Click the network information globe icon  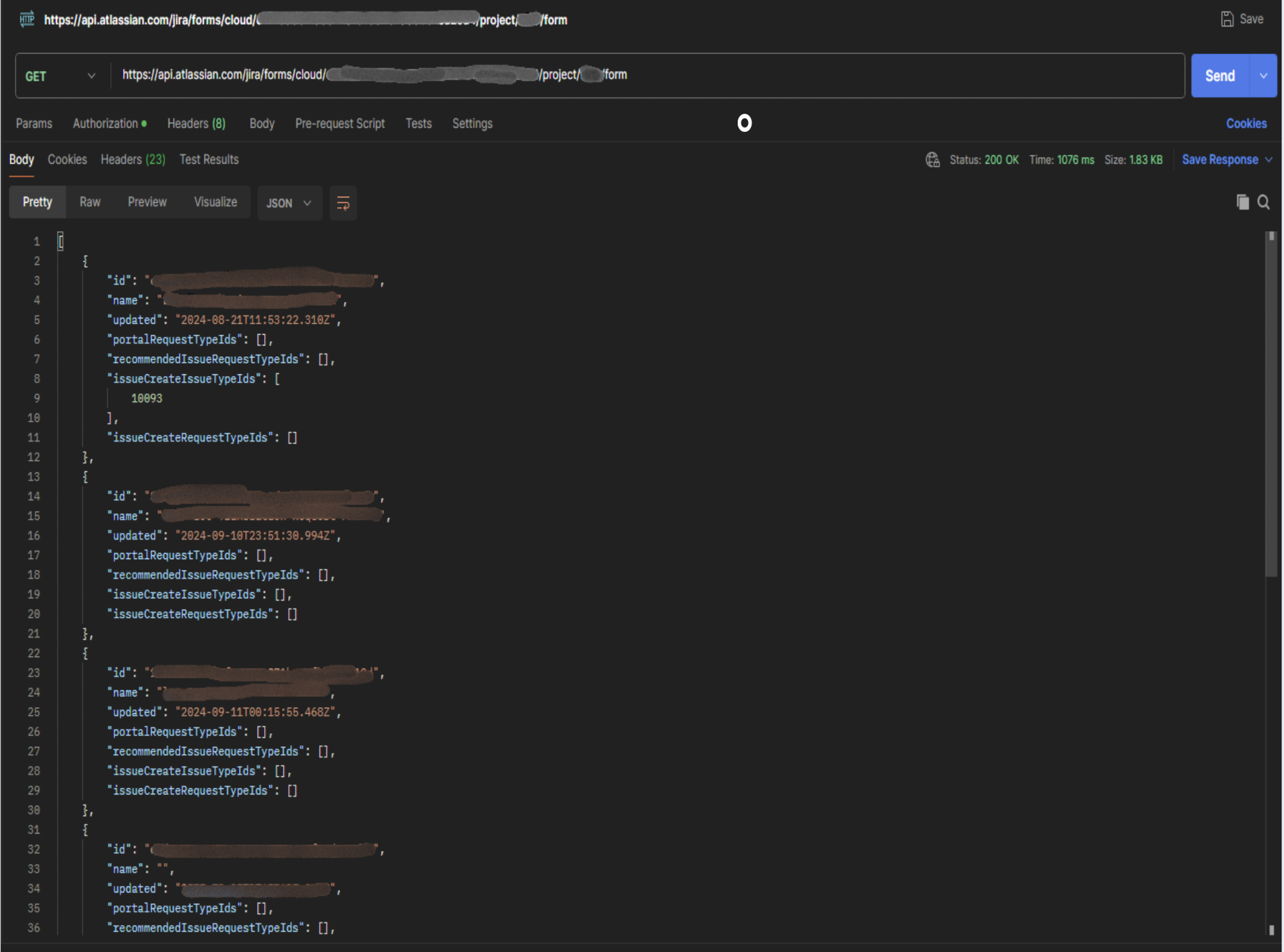[933, 159]
